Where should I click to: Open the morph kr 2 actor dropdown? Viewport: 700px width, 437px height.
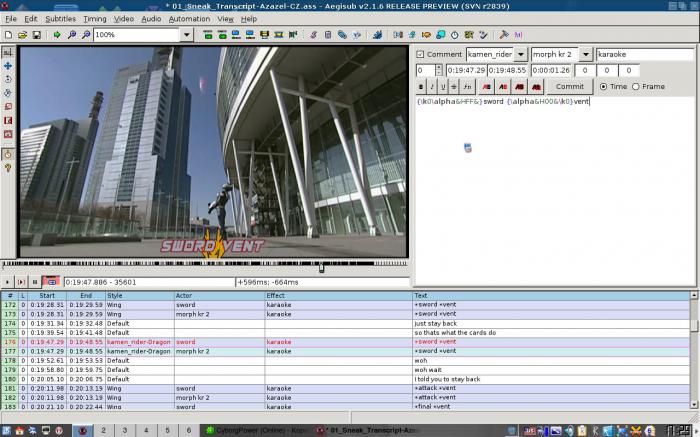586,54
